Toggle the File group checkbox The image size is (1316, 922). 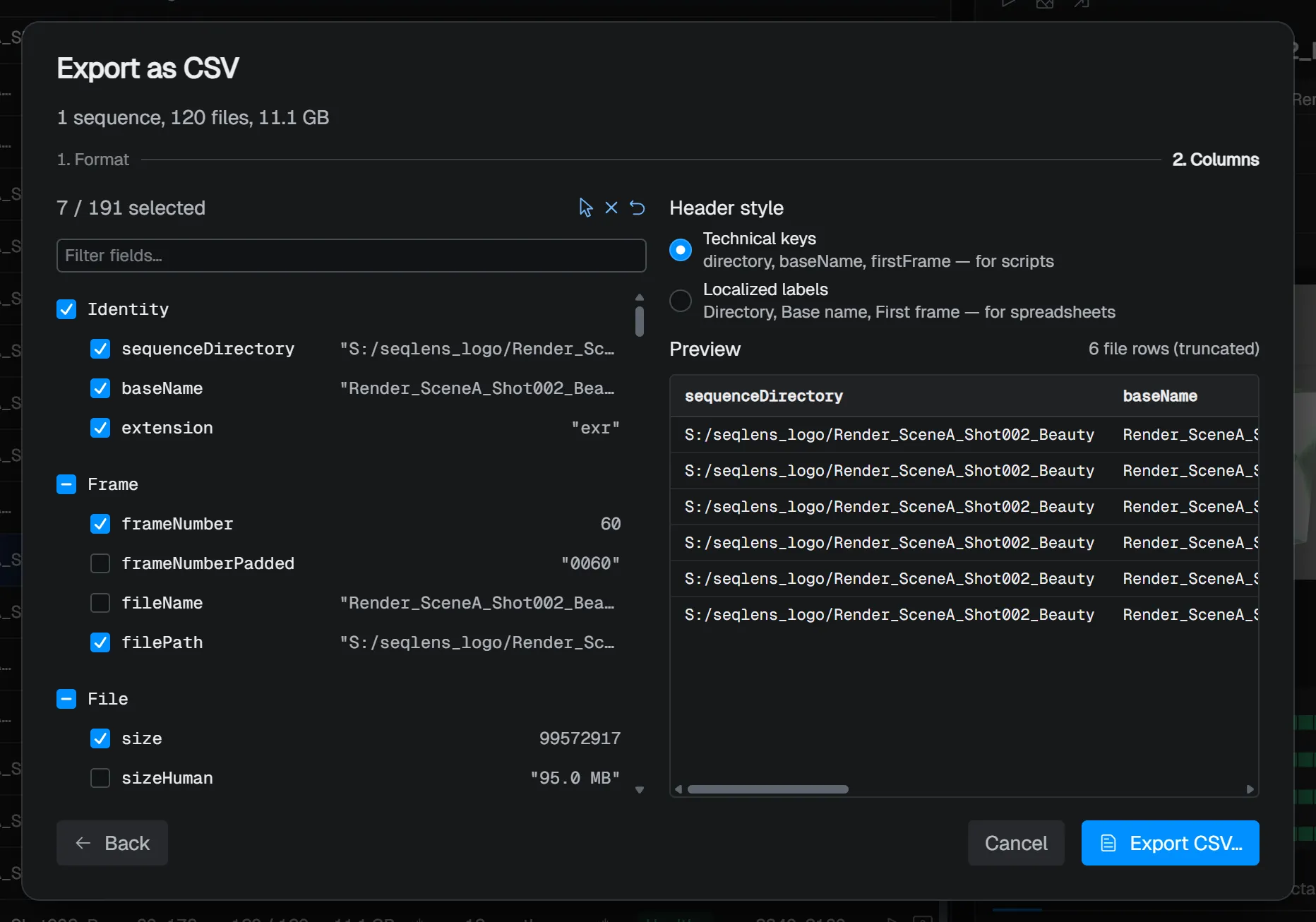(66, 699)
